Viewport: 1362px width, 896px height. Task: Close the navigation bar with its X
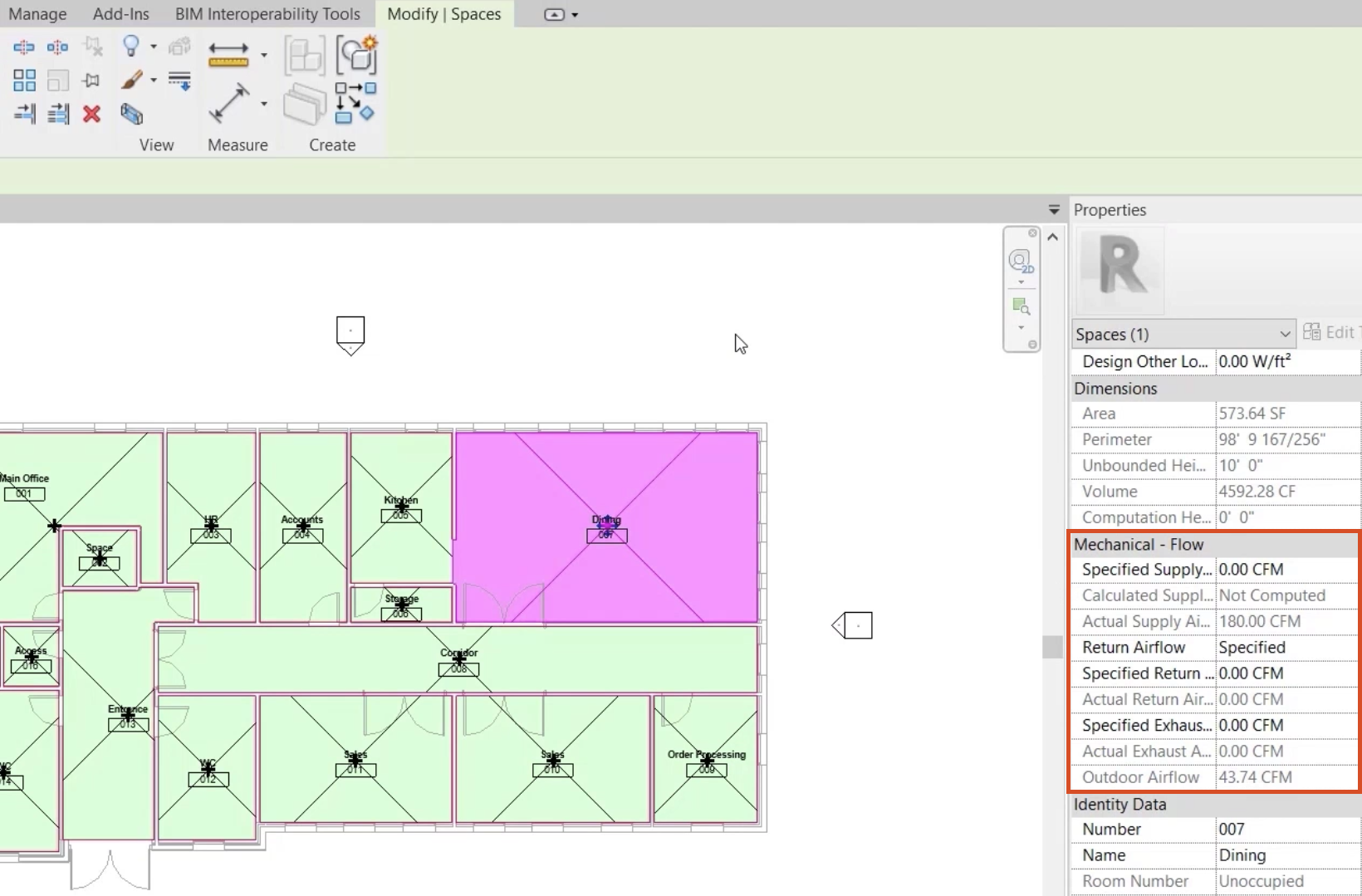(x=1032, y=233)
